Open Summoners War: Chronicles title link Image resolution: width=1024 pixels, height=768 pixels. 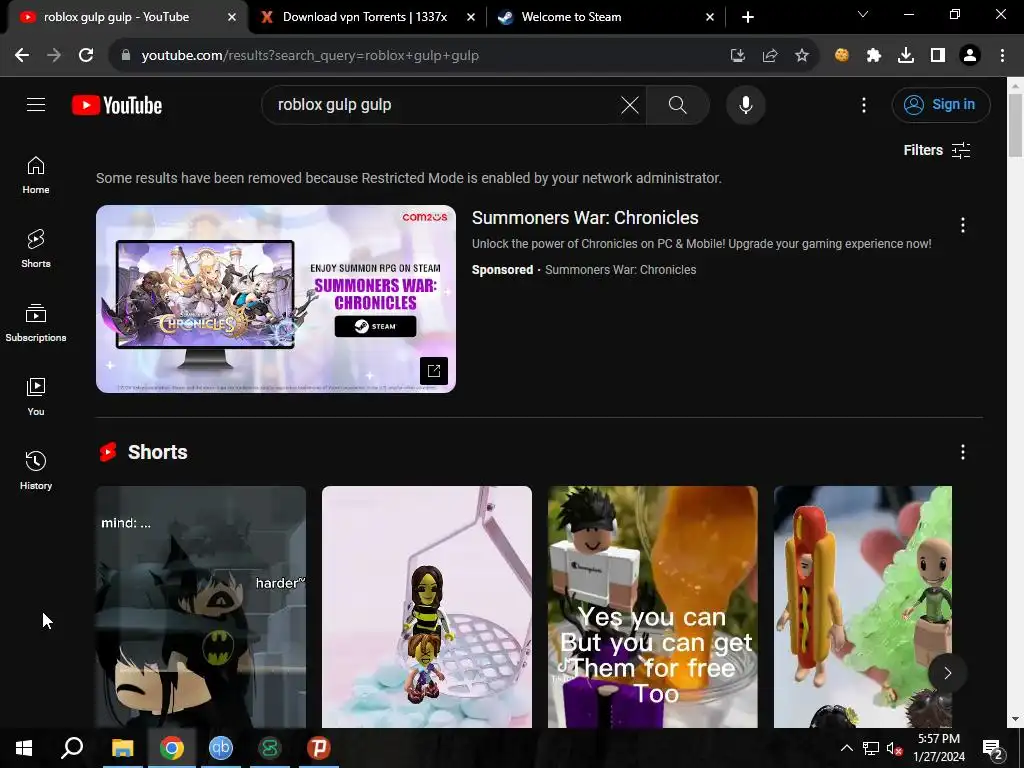(x=585, y=217)
